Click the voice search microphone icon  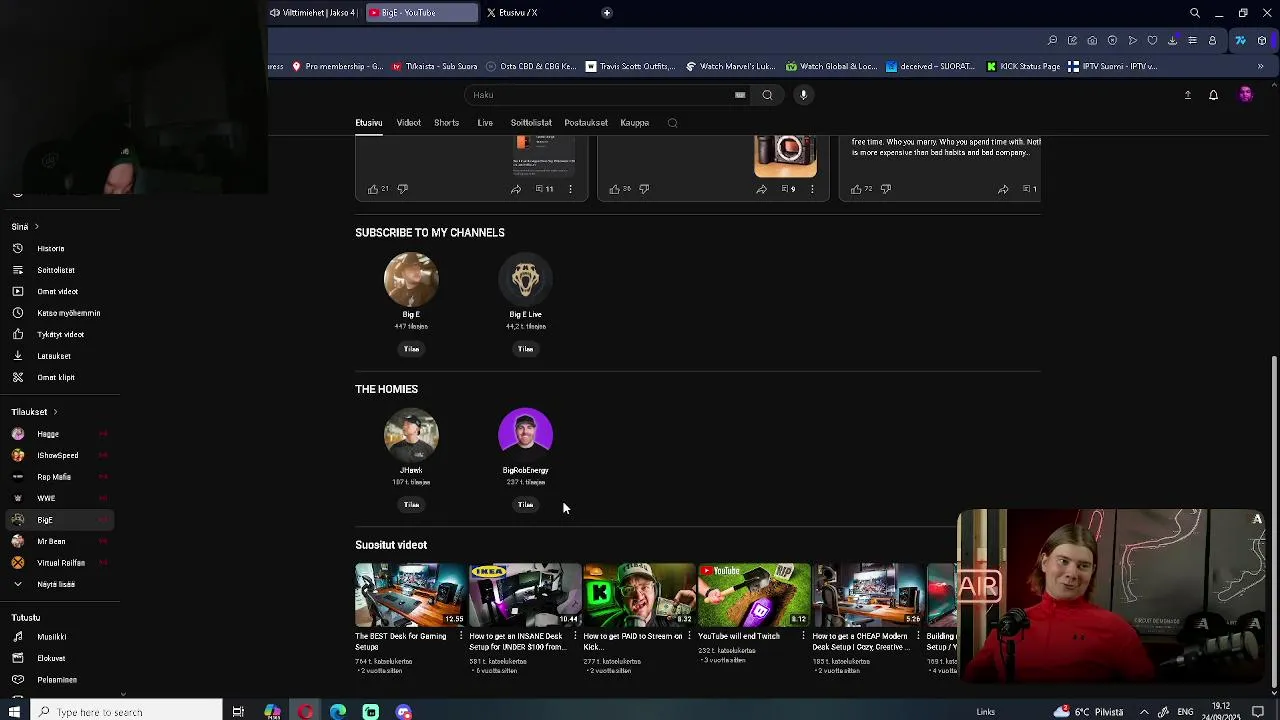point(803,95)
